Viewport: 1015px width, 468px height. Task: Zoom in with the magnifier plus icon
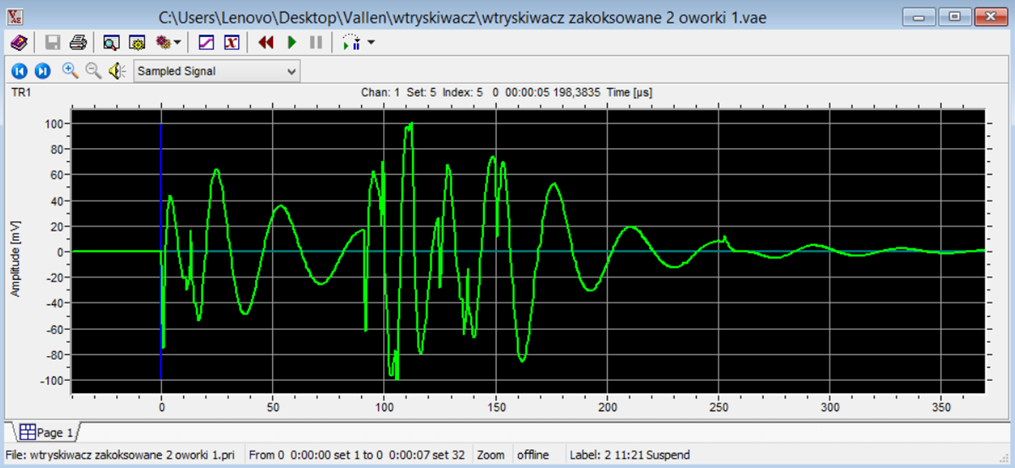[70, 70]
